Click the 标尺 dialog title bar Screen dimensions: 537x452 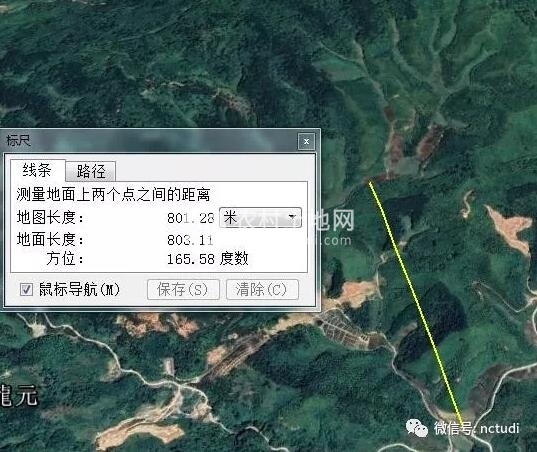[x=151, y=141]
